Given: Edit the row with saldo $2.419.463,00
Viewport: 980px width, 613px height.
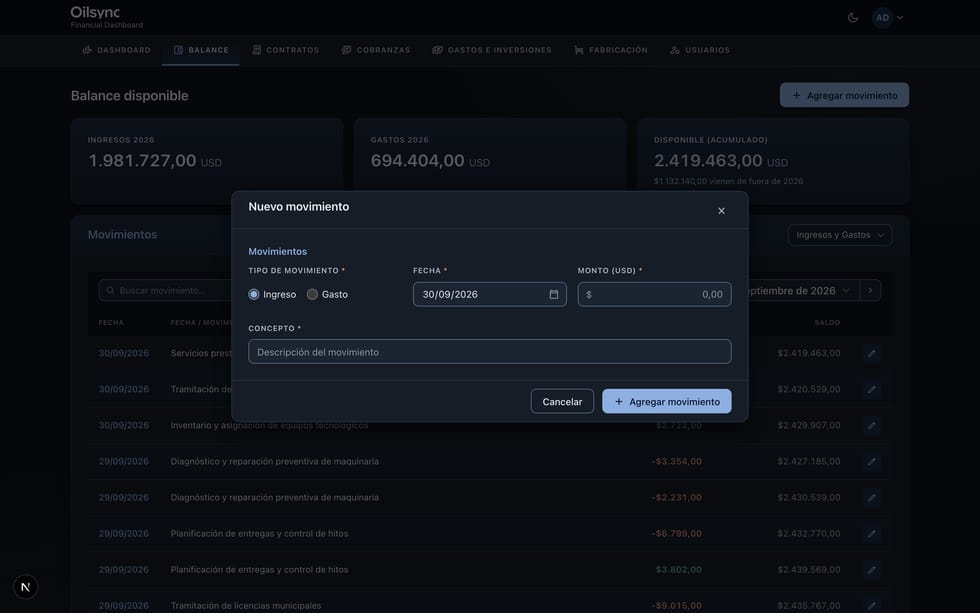Looking at the screenshot, I should 871,353.
